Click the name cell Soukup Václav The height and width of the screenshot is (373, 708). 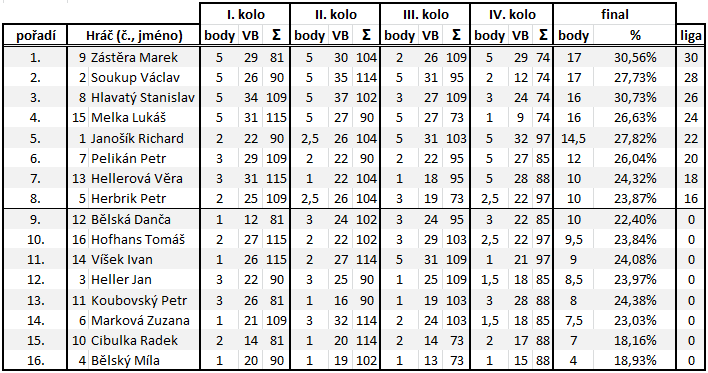(135, 78)
